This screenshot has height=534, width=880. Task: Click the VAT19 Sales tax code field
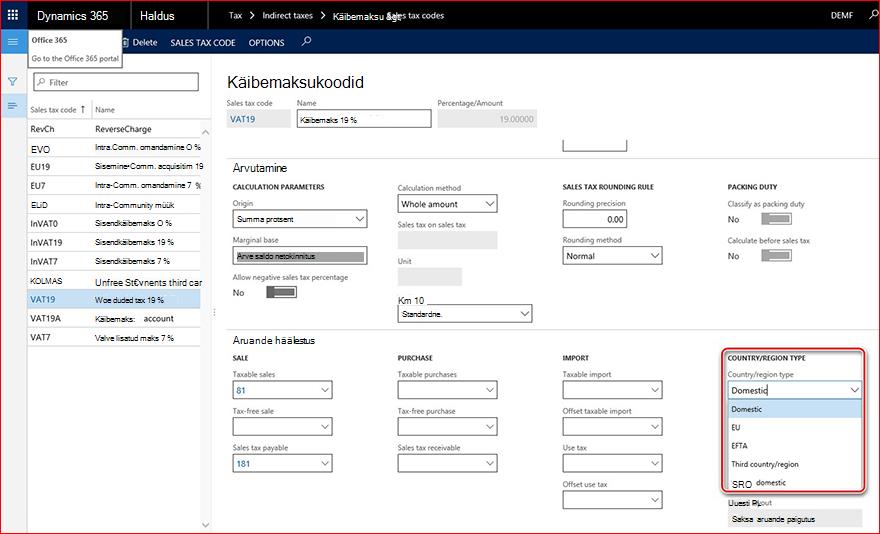click(x=259, y=119)
